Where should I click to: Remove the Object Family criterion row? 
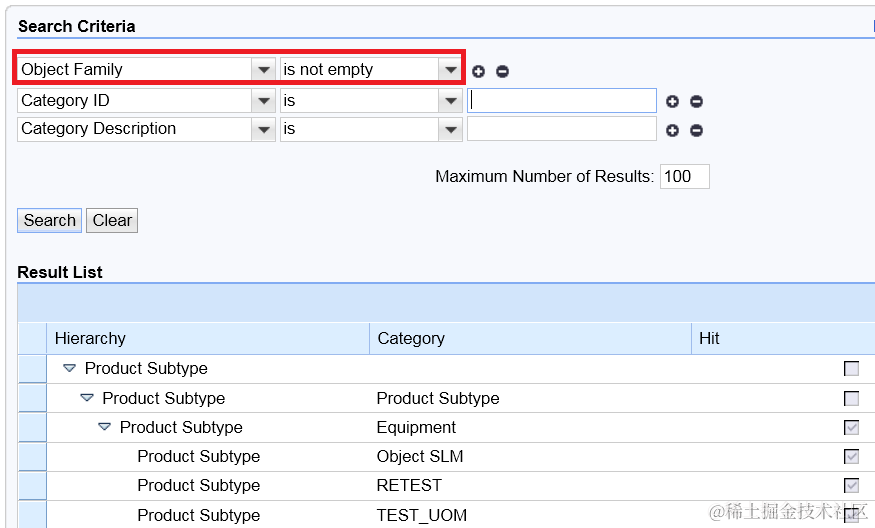coord(502,71)
